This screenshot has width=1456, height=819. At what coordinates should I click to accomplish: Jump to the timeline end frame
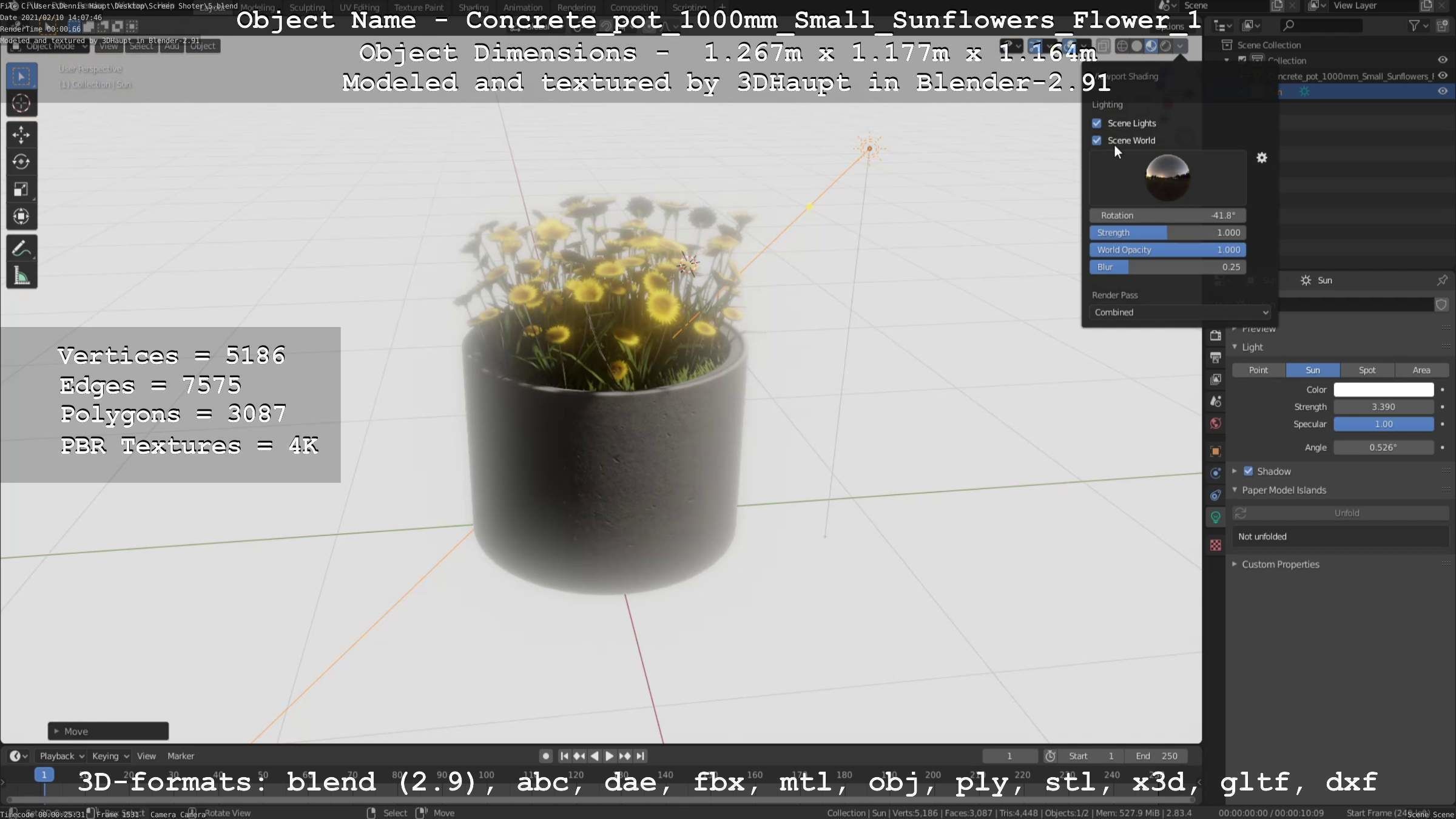(641, 756)
